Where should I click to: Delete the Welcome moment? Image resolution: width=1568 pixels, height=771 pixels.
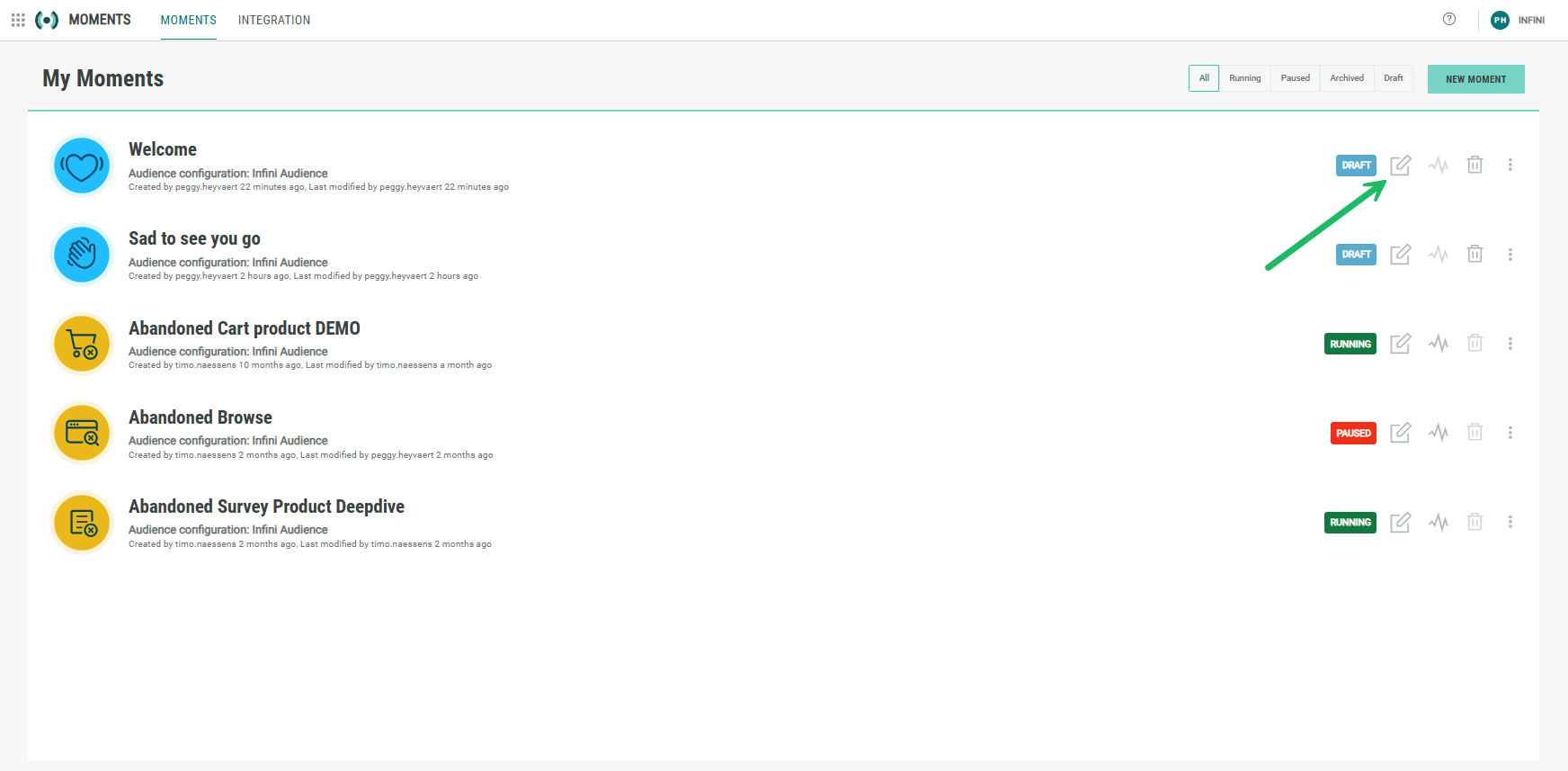[x=1474, y=165]
